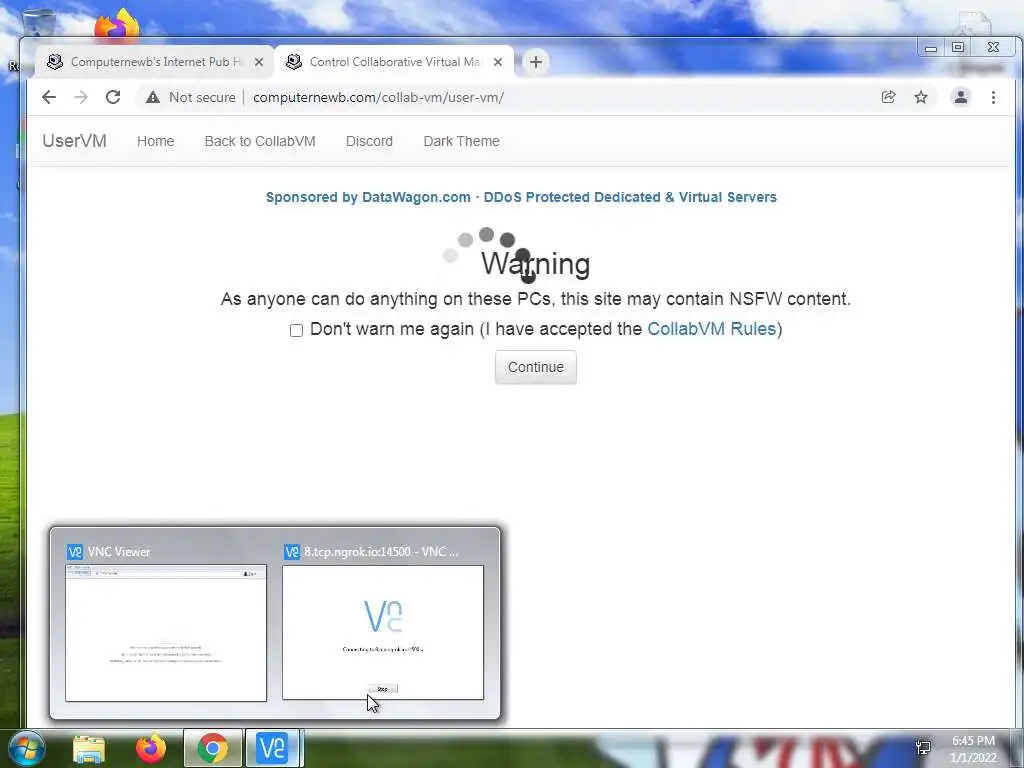Click the VNC Viewer taskbar icon
This screenshot has height=768, width=1024.
click(x=272, y=748)
